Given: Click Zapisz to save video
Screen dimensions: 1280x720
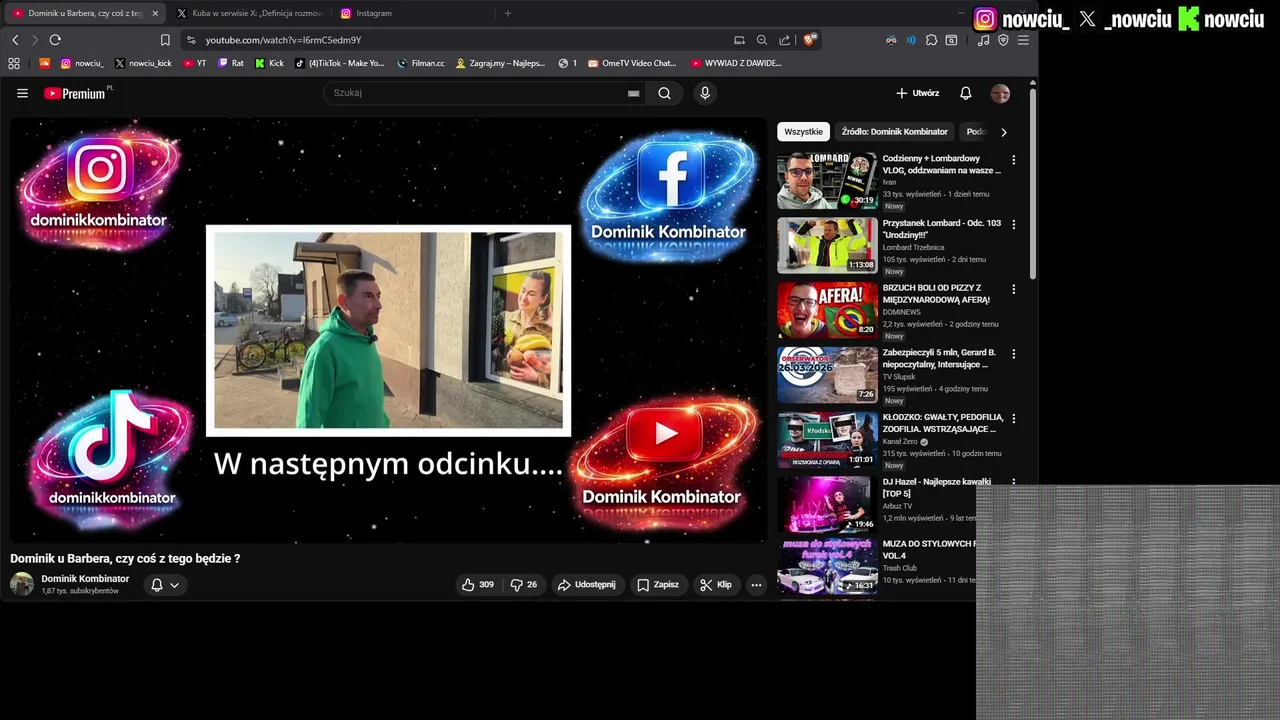Looking at the screenshot, I should coord(658,585).
